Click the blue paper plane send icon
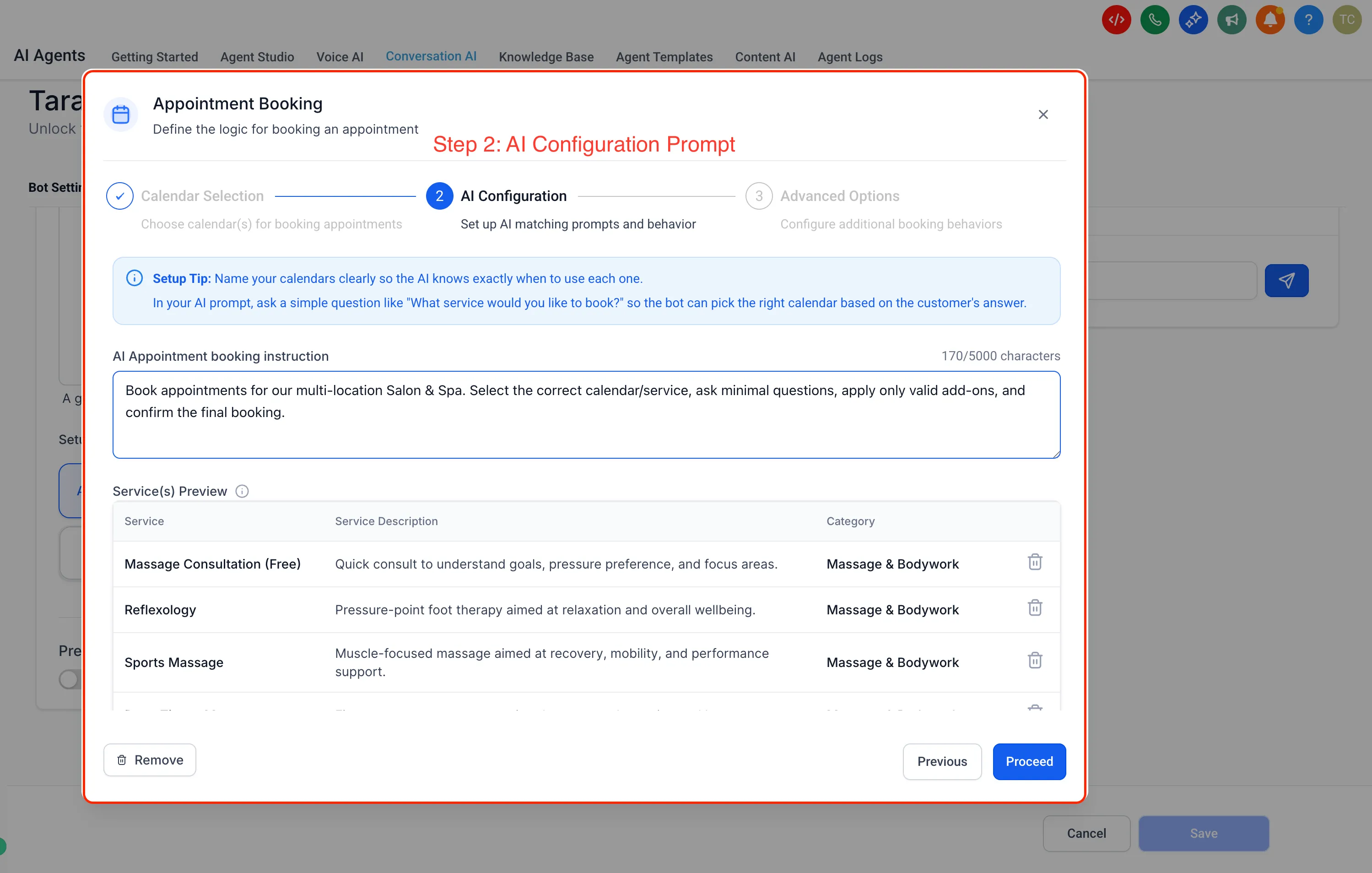The image size is (1372, 873). (1286, 280)
